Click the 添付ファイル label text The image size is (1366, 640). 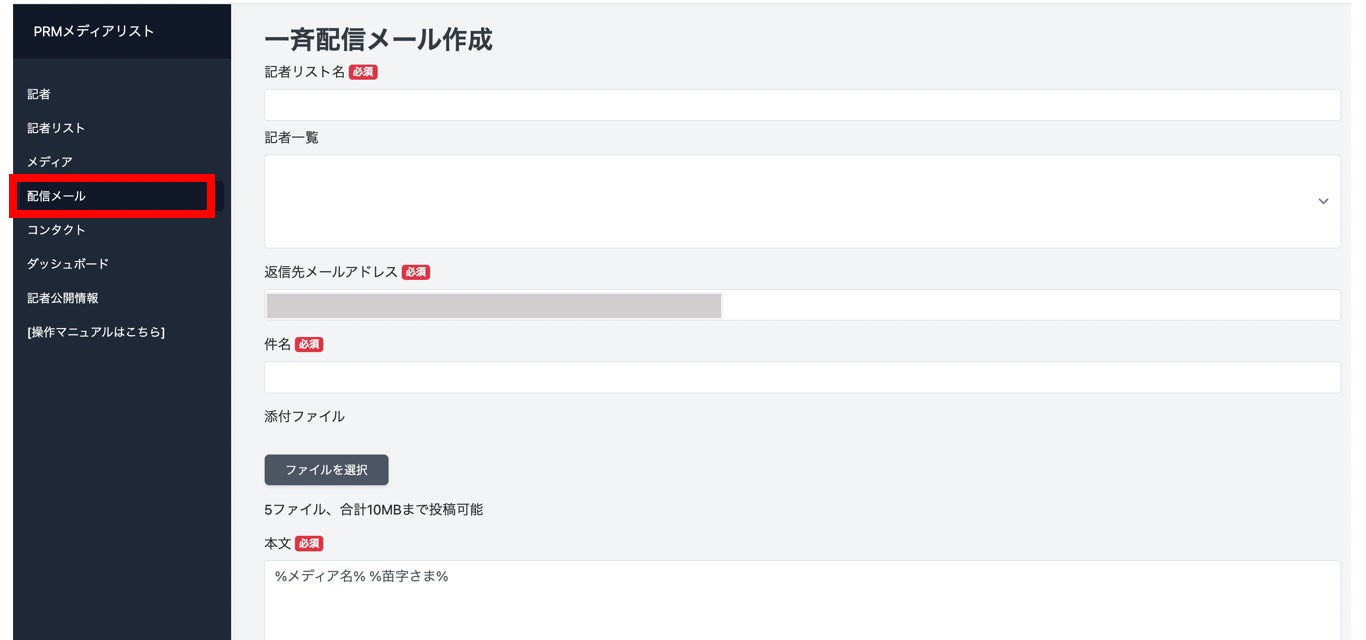(x=304, y=416)
